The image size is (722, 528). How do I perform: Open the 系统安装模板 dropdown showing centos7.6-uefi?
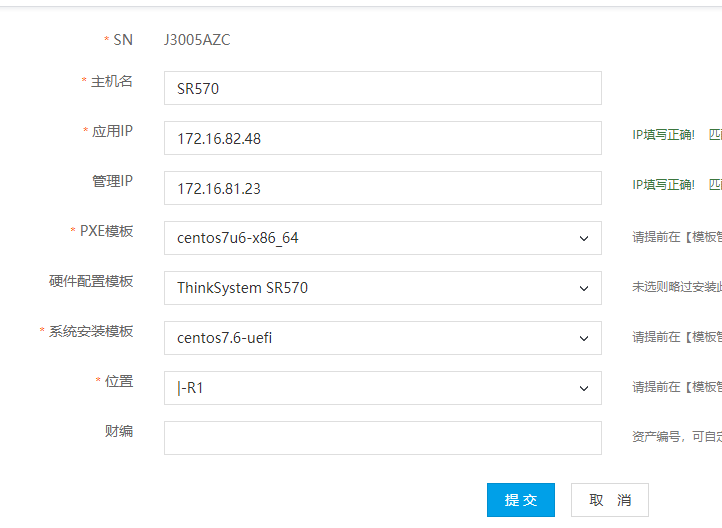pos(383,338)
